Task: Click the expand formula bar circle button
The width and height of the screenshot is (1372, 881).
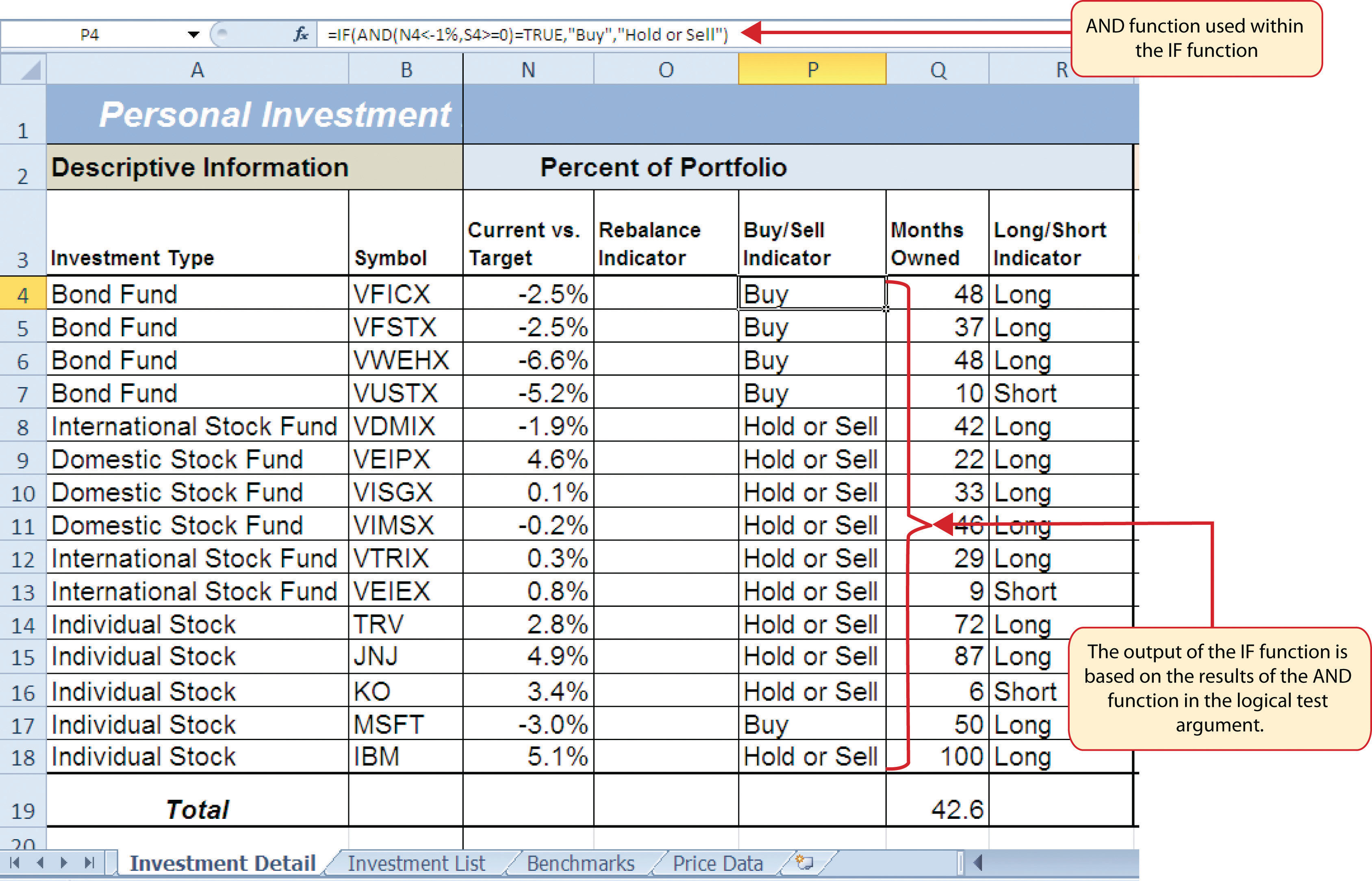Action: [222, 35]
